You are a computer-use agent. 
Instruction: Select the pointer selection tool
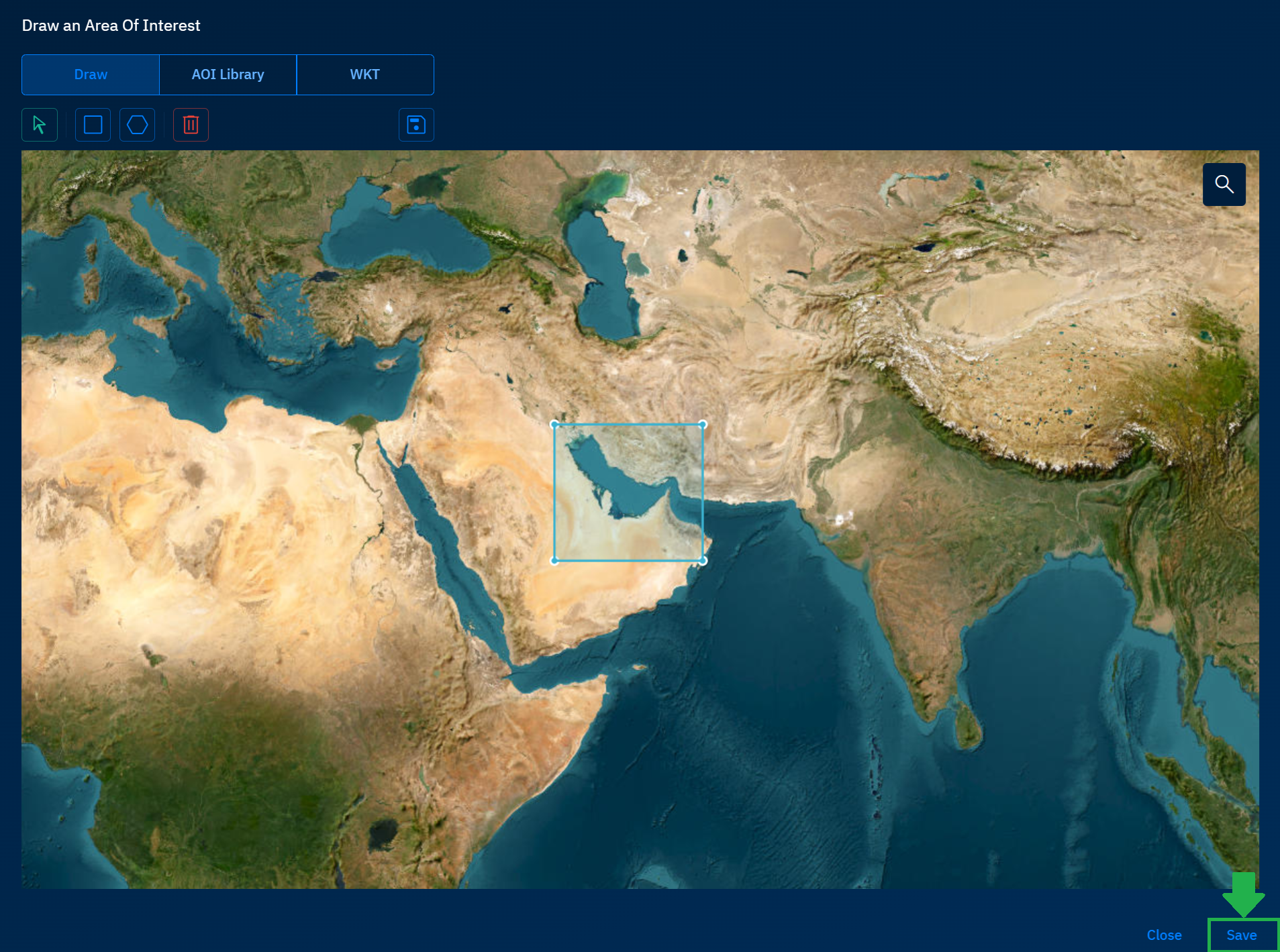click(x=40, y=125)
